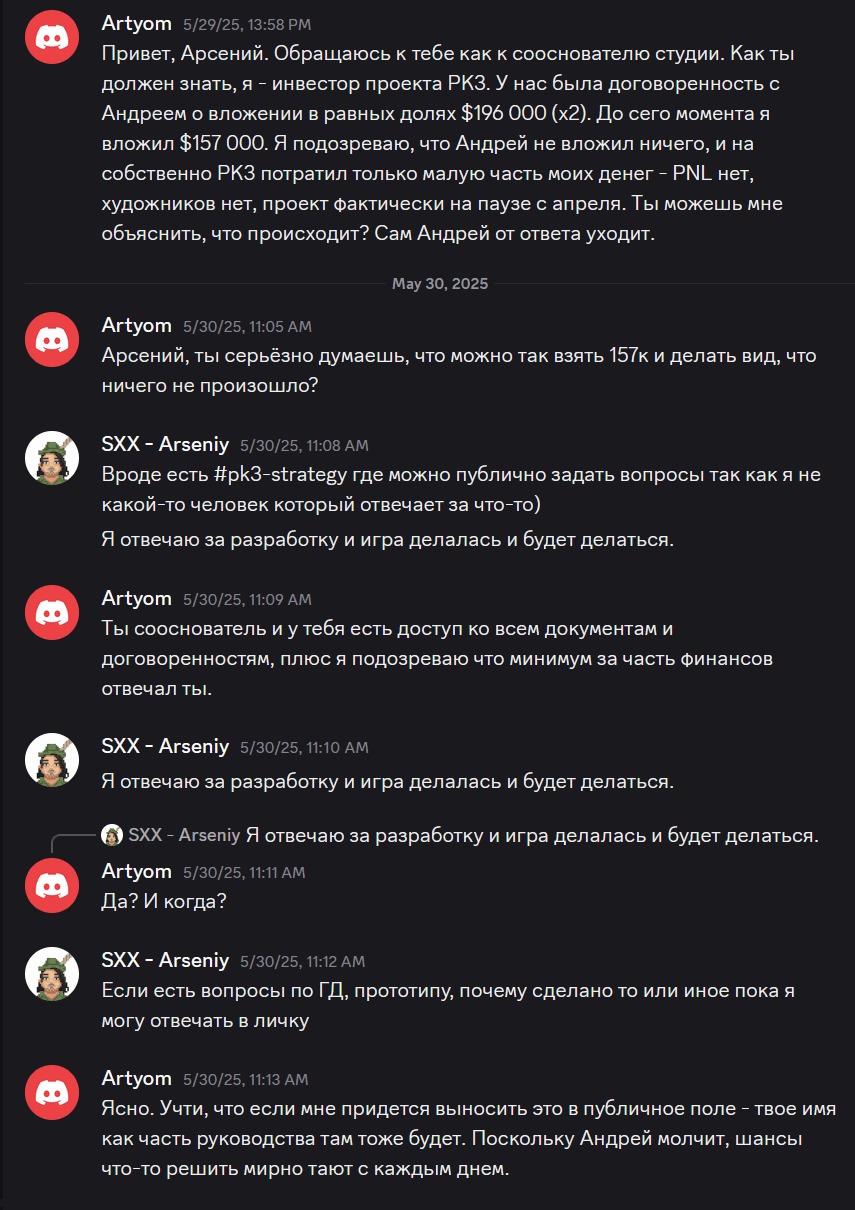
Task: Click the Artyom username at 13:58 PM
Action: (x=137, y=23)
